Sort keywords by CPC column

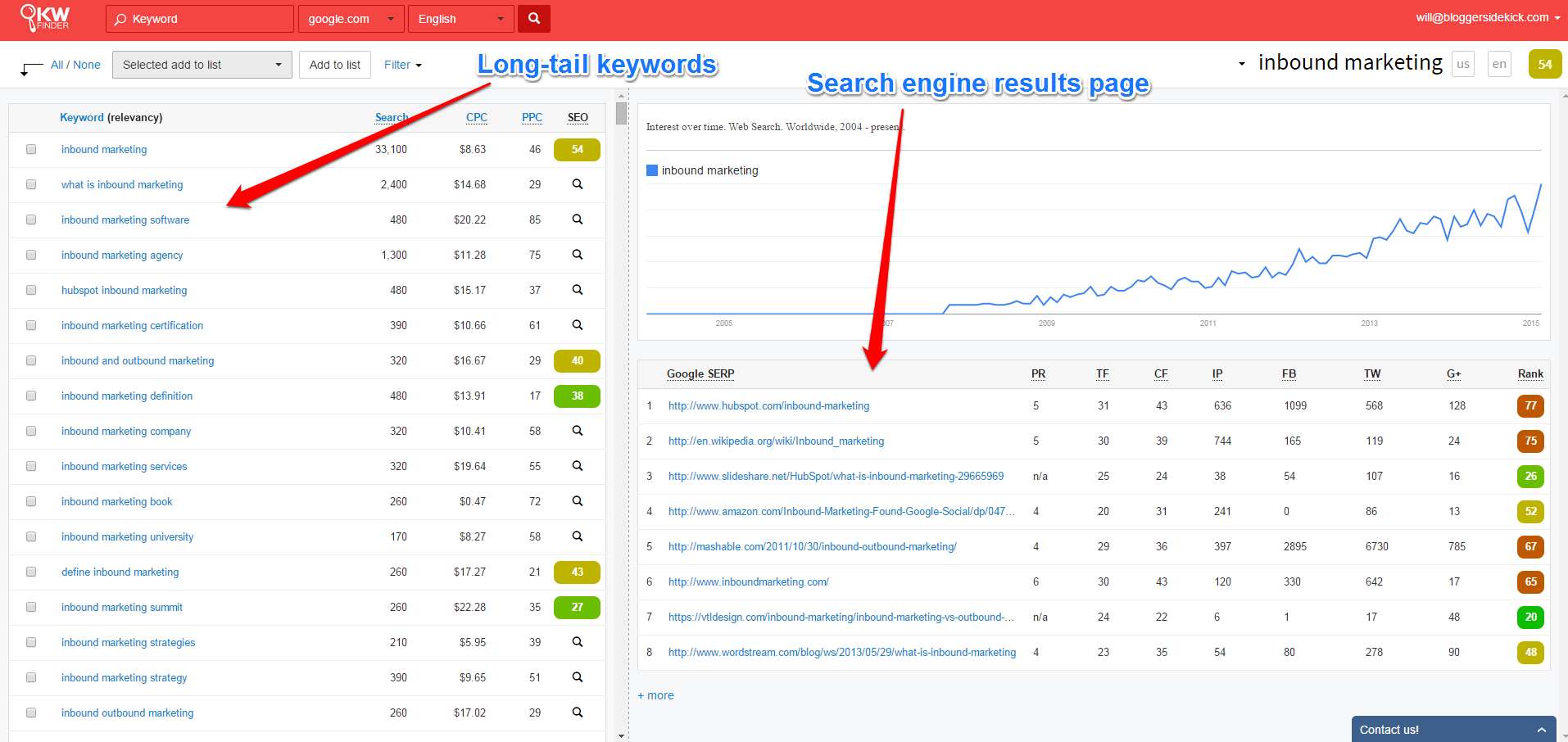pos(477,117)
